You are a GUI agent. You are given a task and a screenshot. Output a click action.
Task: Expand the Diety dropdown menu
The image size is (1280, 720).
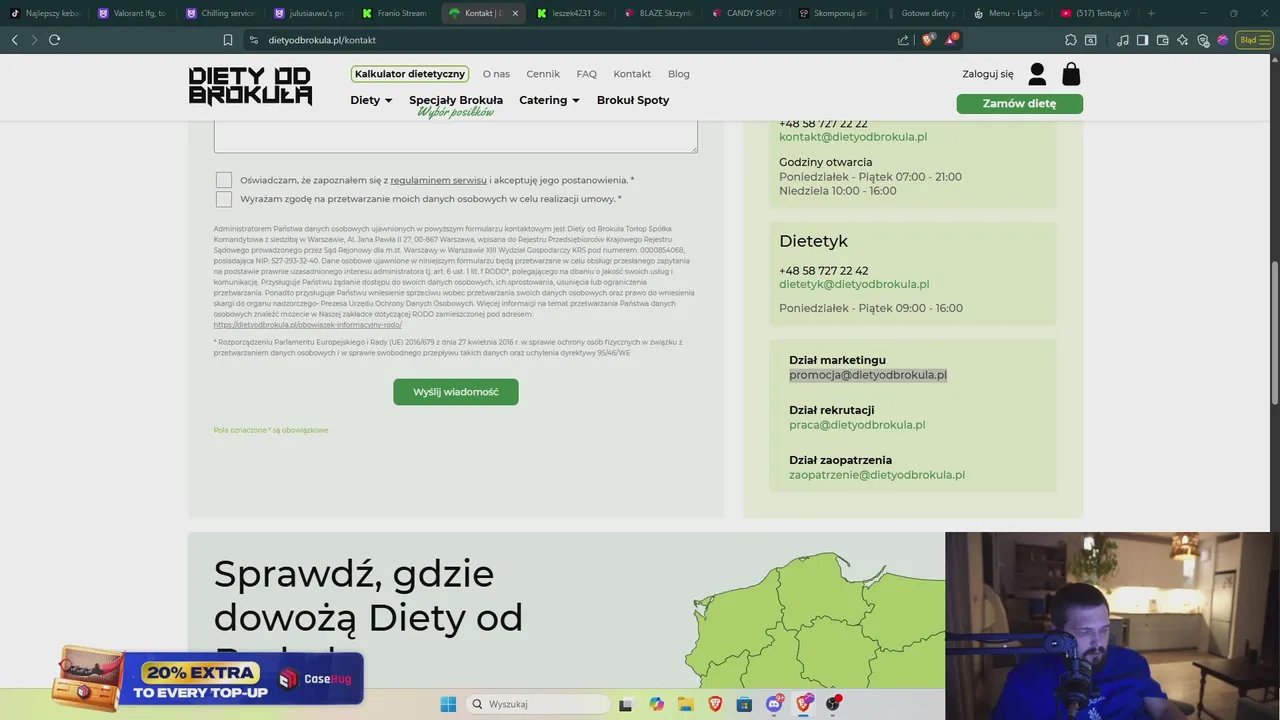pyautogui.click(x=371, y=100)
